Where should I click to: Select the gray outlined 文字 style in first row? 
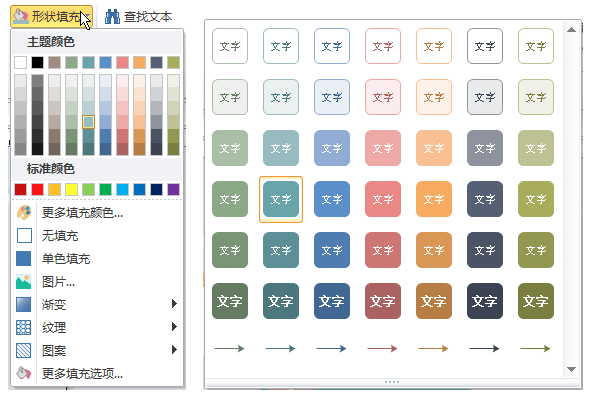tap(485, 46)
